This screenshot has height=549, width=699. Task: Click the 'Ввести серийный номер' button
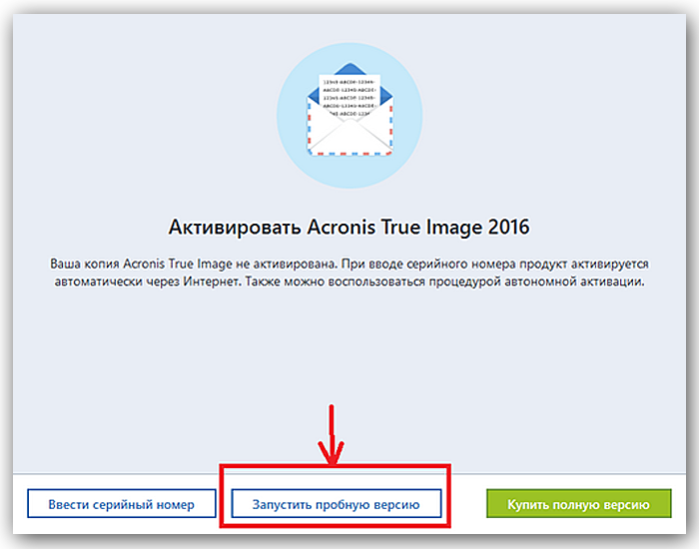122,504
